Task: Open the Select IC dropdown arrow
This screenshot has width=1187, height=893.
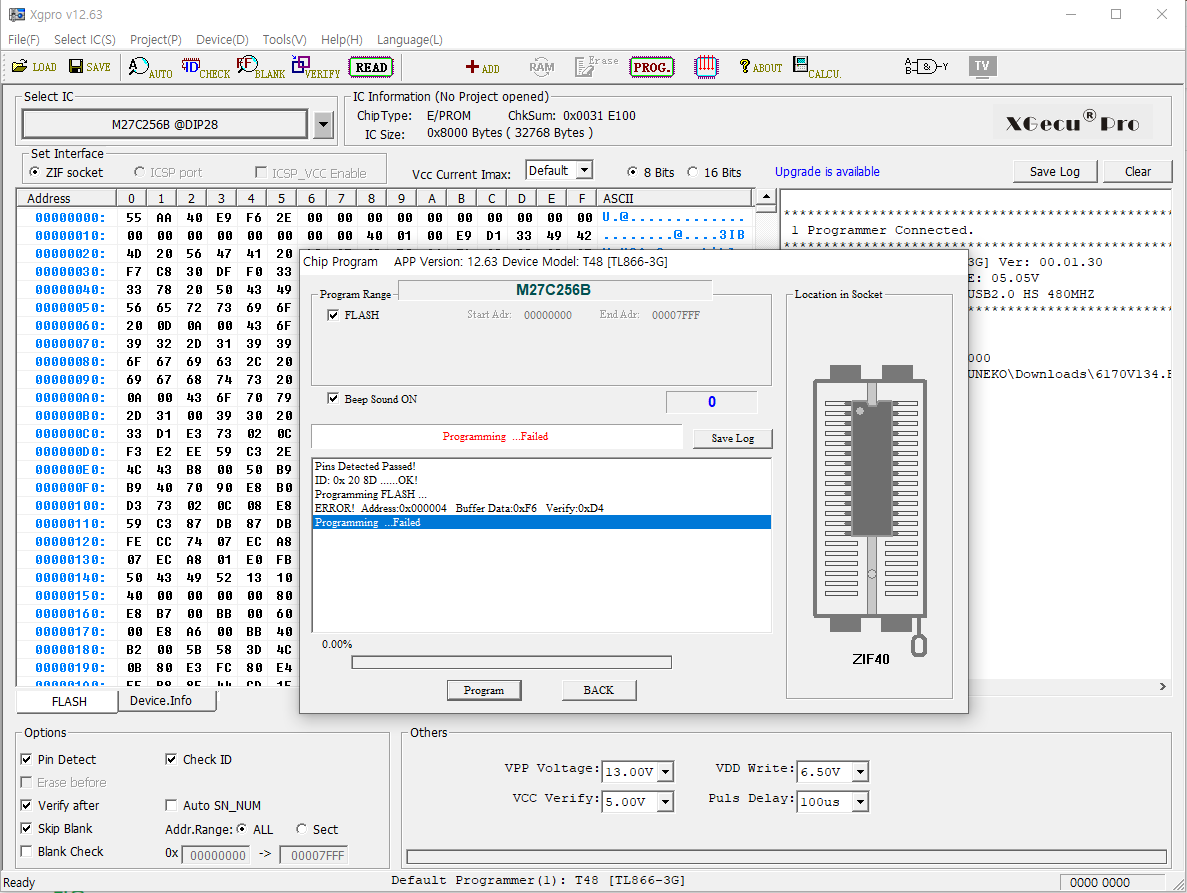Action: tap(323, 125)
